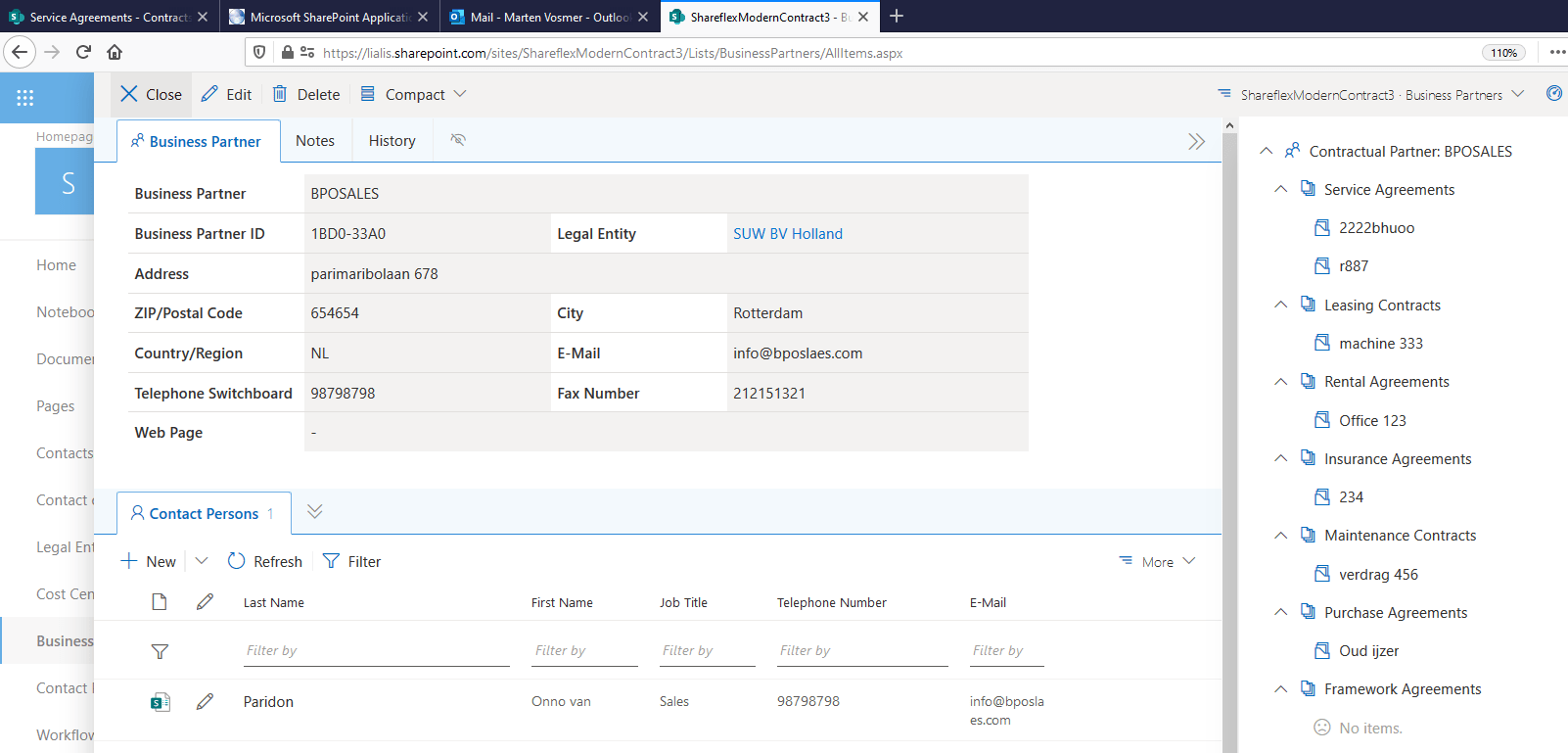Open insurance agreement 234
The width and height of the screenshot is (1568, 753).
coord(1351,496)
